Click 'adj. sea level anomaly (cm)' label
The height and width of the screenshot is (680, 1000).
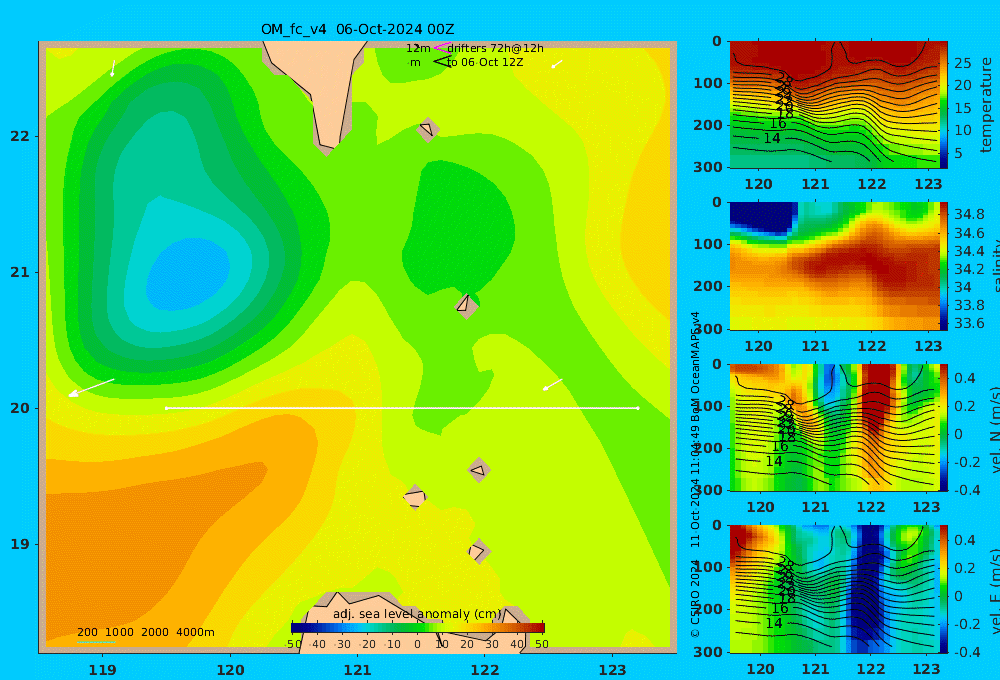[x=417, y=614]
